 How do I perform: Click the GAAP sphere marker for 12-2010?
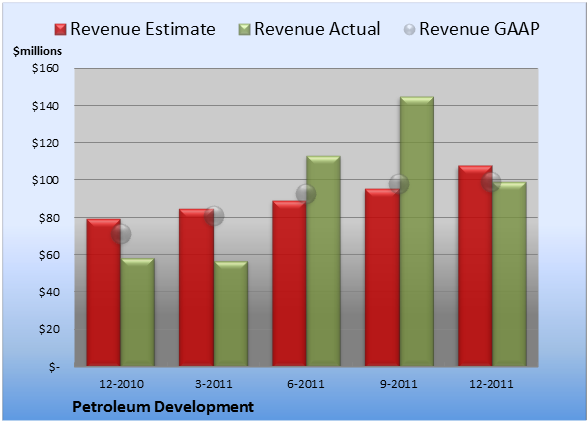pyautogui.click(x=121, y=234)
